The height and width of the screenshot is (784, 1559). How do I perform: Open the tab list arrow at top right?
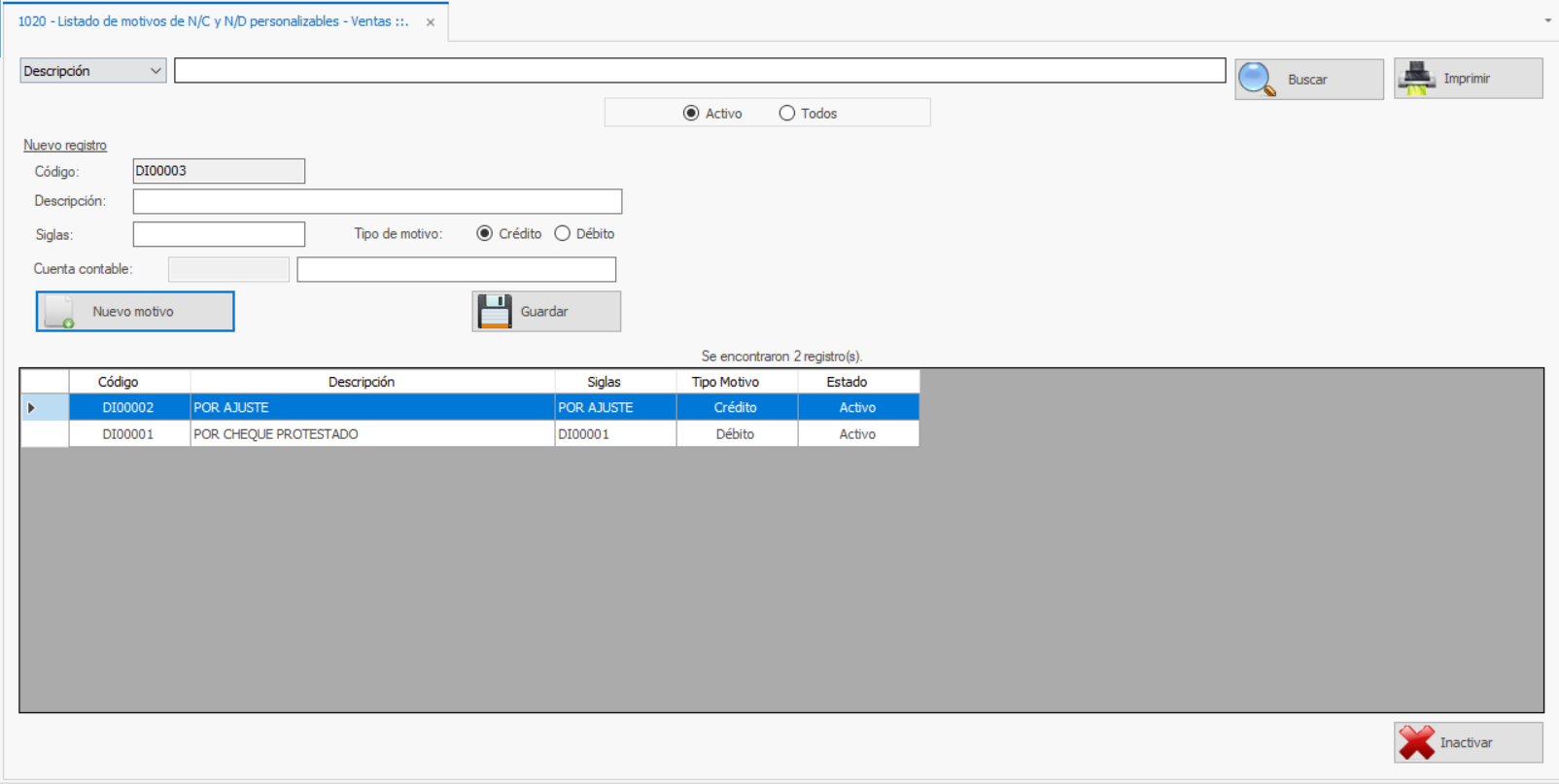point(1547,20)
